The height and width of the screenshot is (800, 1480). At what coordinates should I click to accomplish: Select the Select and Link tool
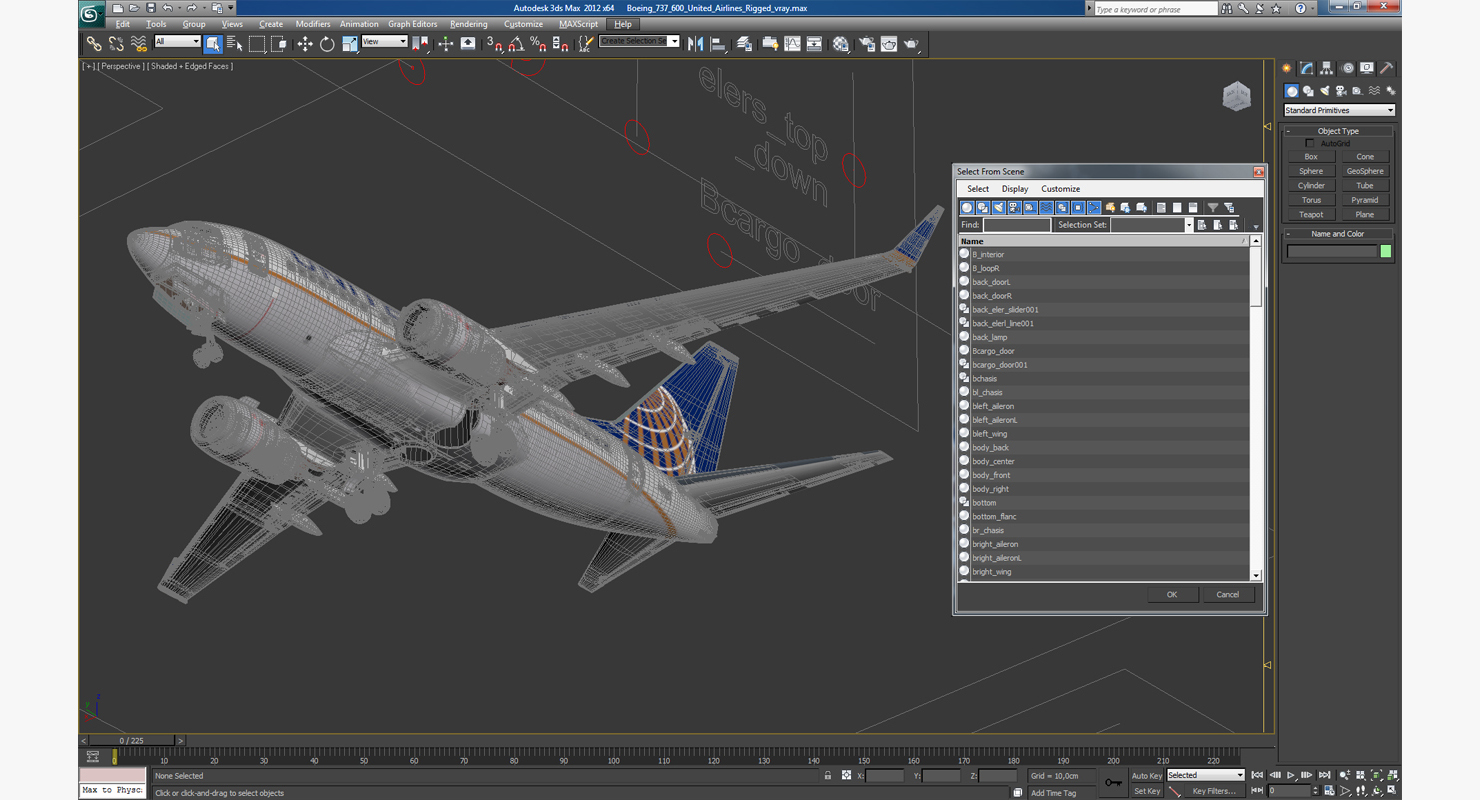[93, 43]
